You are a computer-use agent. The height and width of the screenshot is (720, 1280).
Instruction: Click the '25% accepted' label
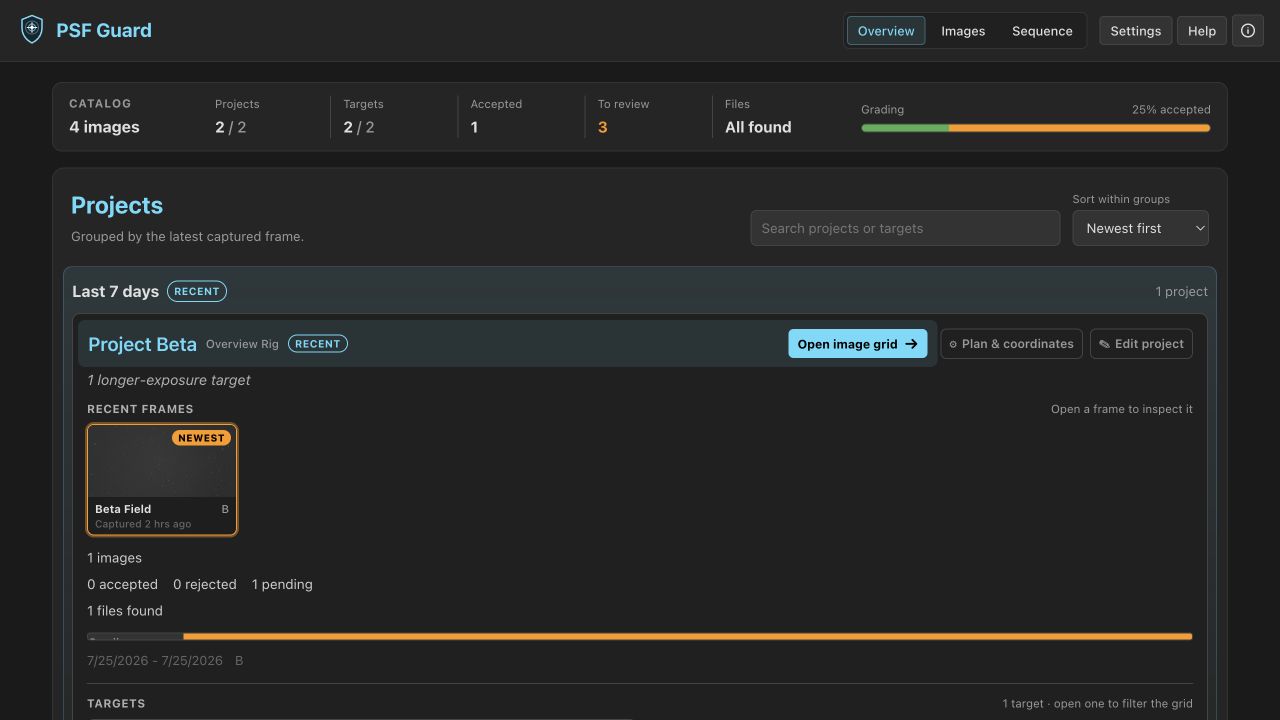click(x=1171, y=110)
